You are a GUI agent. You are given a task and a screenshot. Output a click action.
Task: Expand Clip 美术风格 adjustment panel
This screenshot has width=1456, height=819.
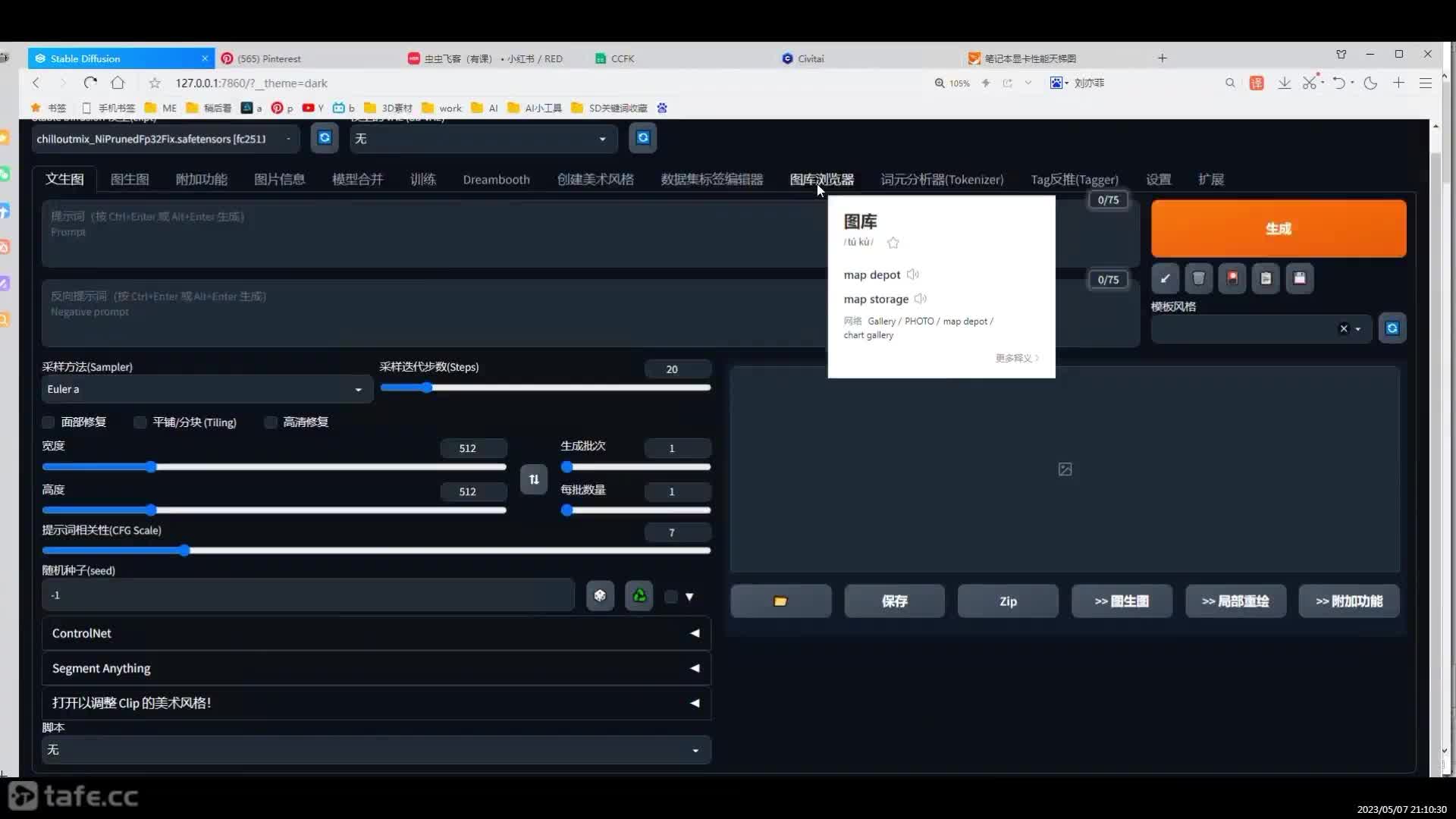coord(376,703)
